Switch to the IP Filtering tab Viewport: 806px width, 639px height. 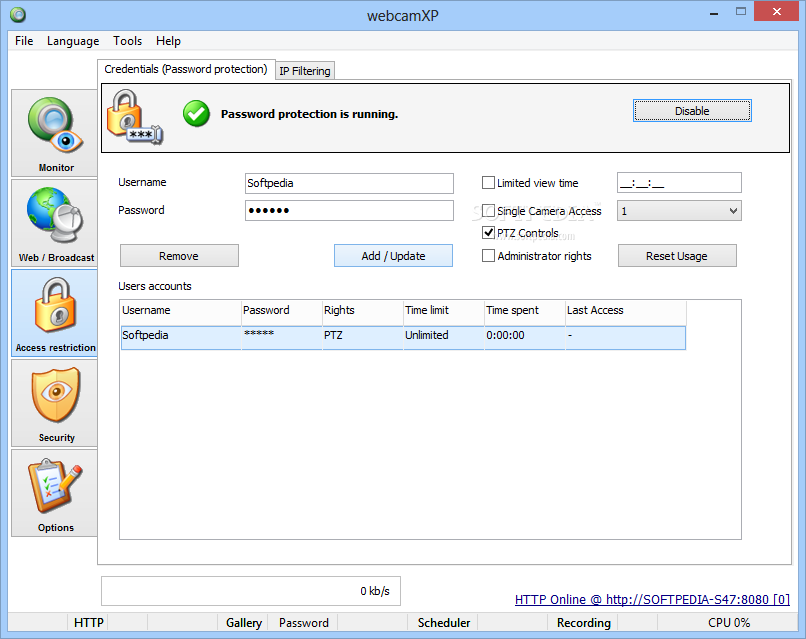click(x=305, y=71)
